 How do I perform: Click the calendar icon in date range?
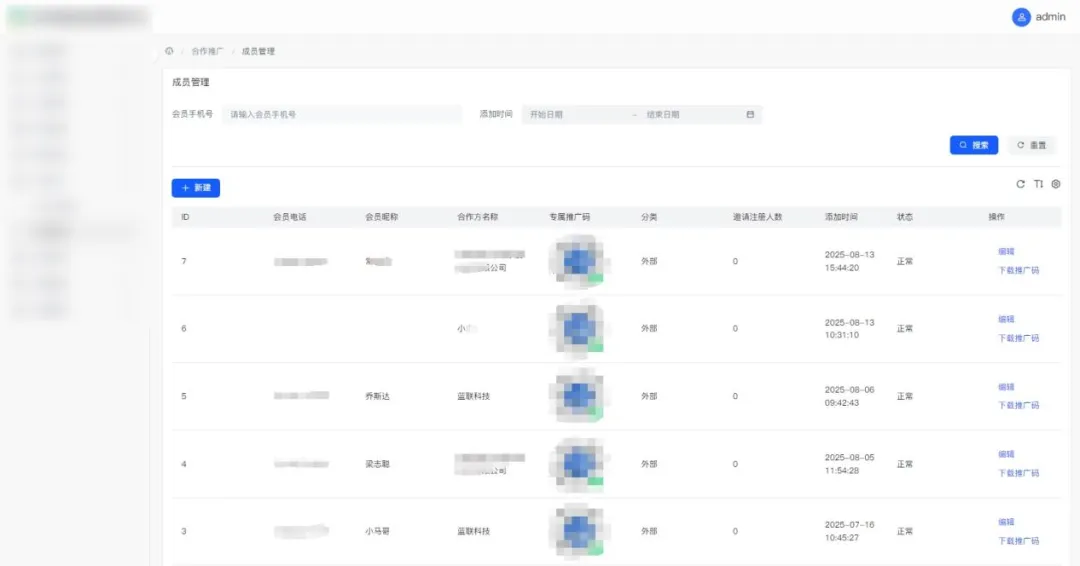click(750, 115)
